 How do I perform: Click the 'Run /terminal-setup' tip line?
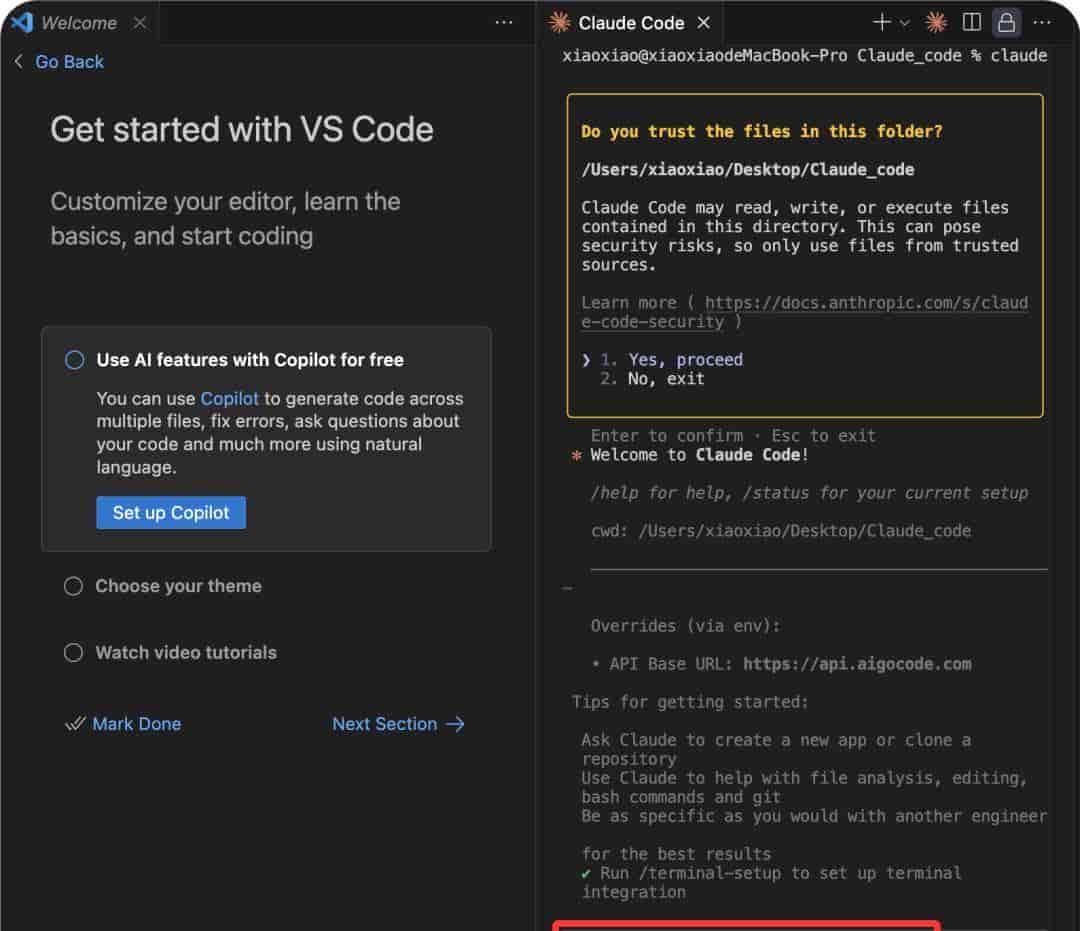tap(771, 882)
